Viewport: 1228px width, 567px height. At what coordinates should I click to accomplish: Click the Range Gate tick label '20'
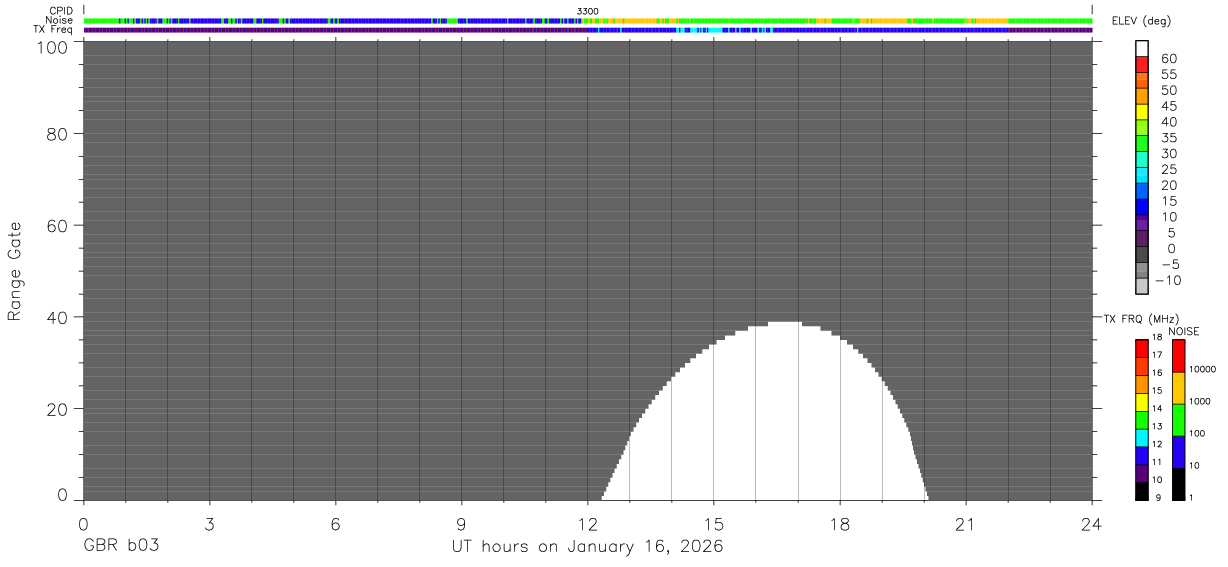58,409
